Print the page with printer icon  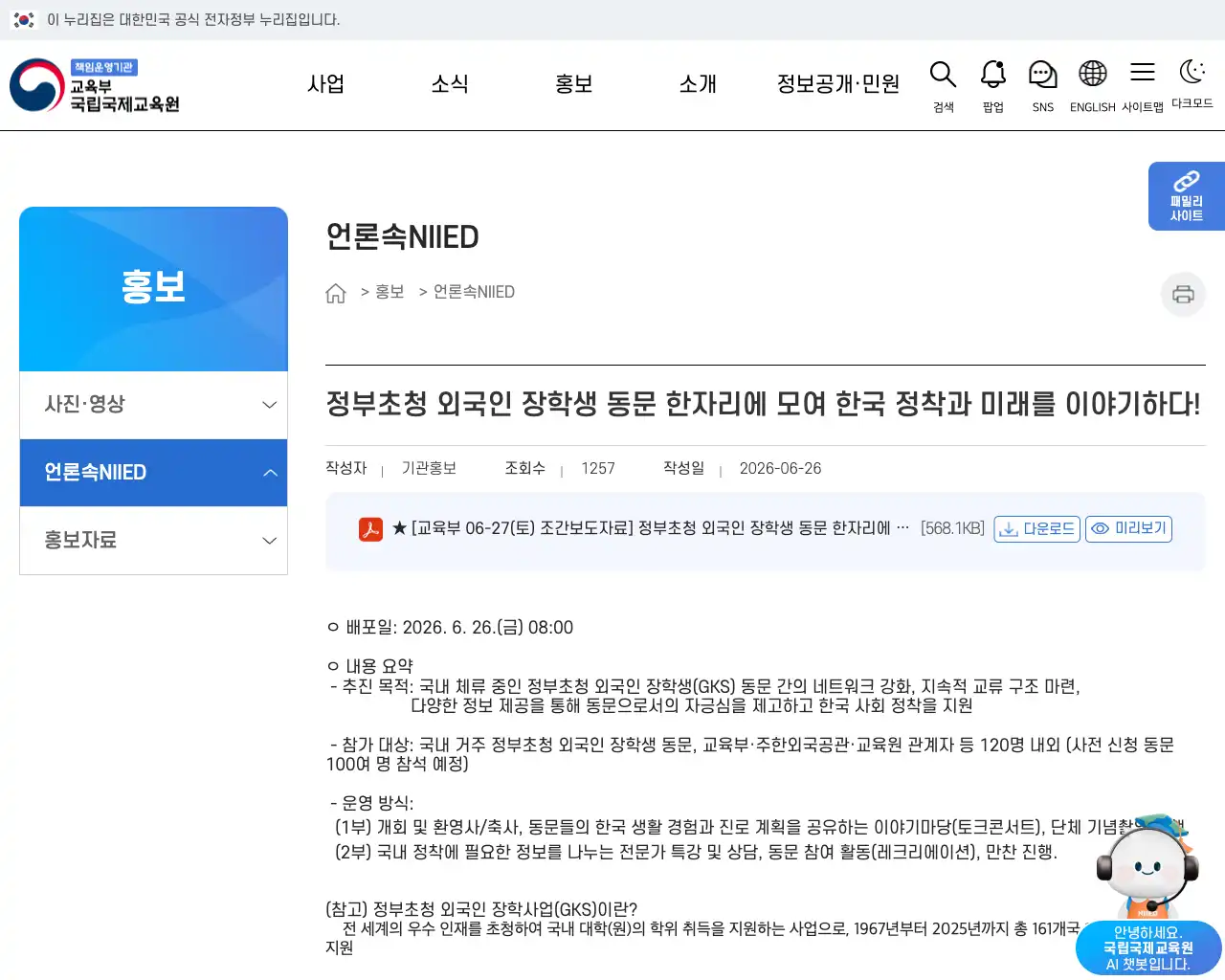1183,294
